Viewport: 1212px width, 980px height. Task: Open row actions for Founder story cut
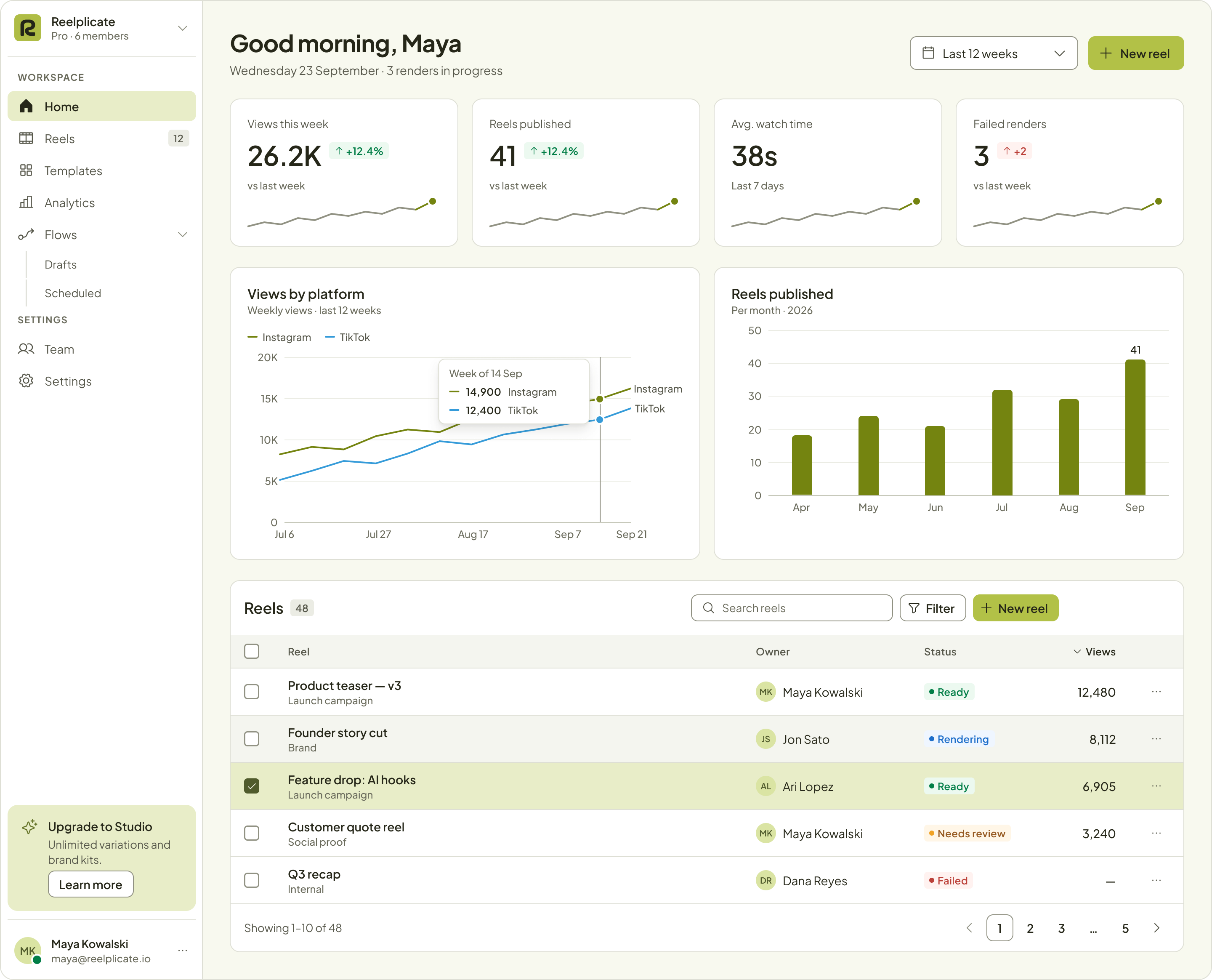point(1156,739)
